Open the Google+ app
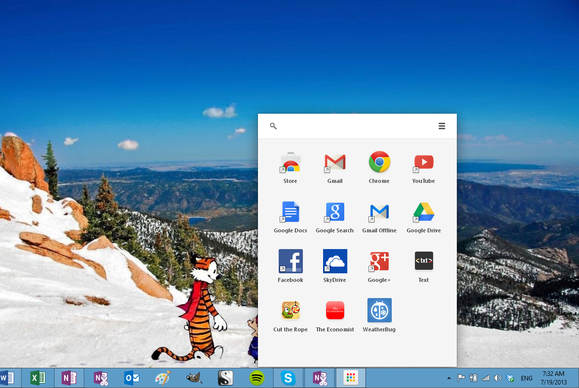This screenshot has width=579, height=388. point(379,267)
